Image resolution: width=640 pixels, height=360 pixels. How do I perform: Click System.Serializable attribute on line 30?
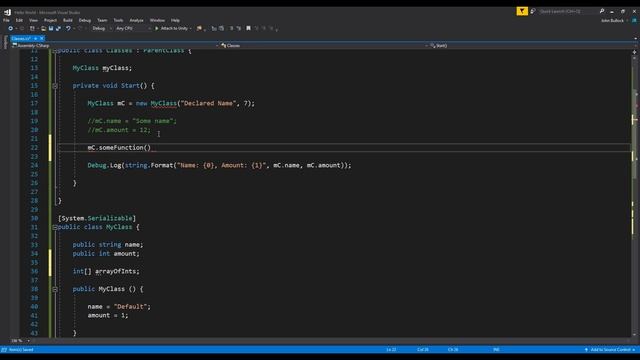(97, 218)
